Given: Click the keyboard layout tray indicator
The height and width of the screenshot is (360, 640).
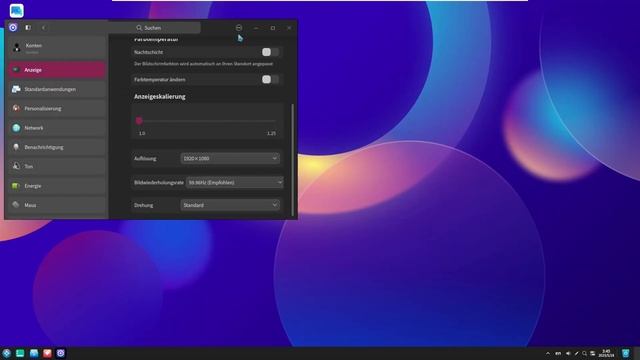Looking at the screenshot, I should (558, 353).
